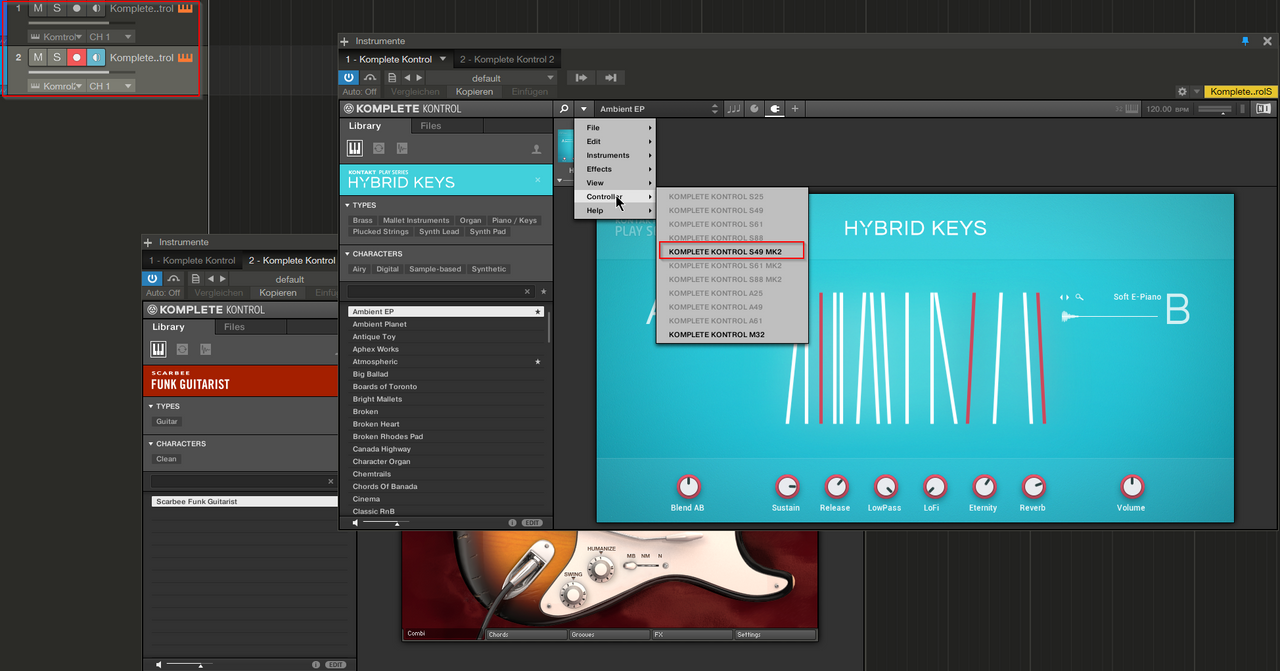Screen dimensions: 1280x671
Task: Switch to '2 - Komplete Kontrol 2' tab in front window
Action: pos(507,60)
